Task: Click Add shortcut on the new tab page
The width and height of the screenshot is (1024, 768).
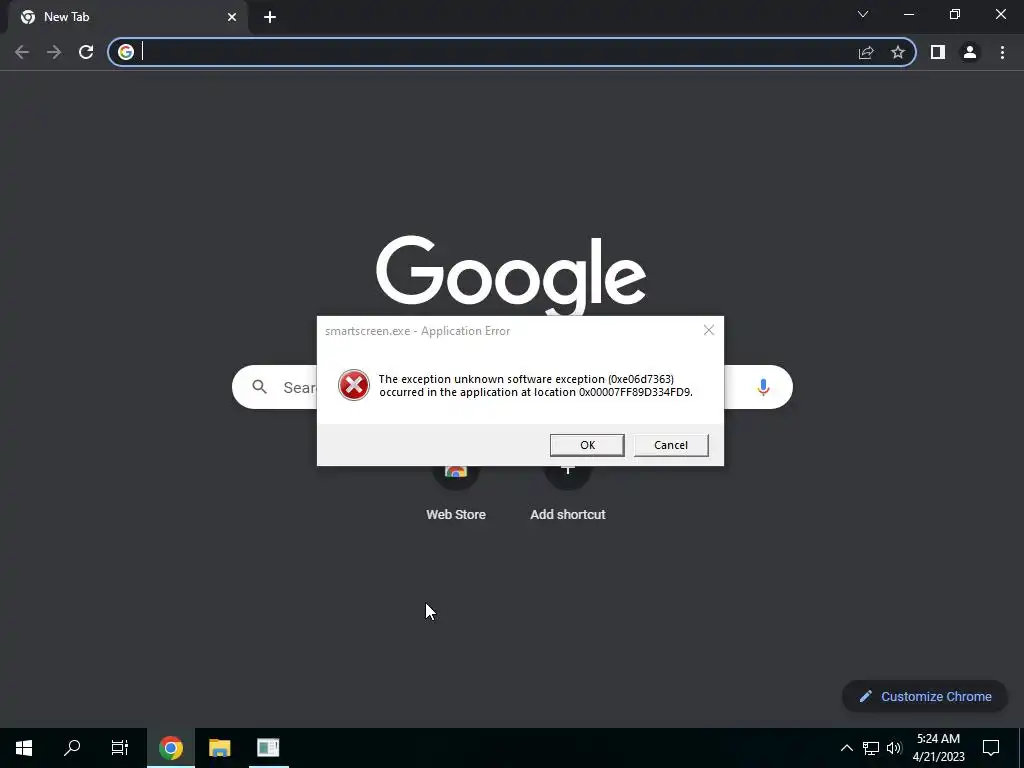Action: coord(568,495)
